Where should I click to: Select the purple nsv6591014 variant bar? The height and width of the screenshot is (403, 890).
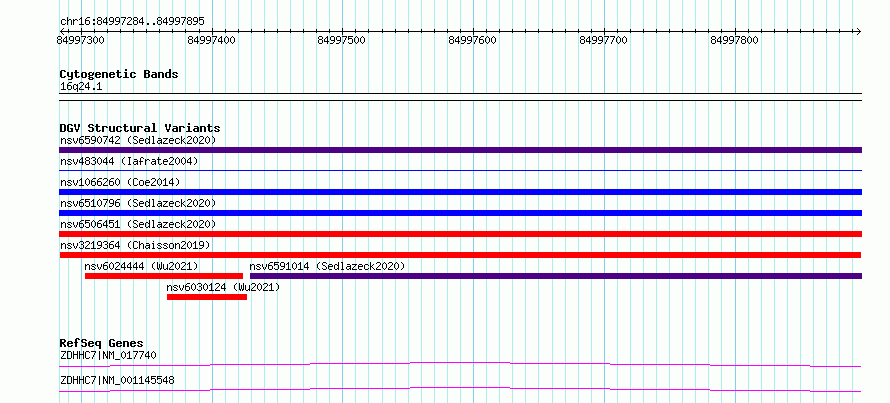coord(556,276)
